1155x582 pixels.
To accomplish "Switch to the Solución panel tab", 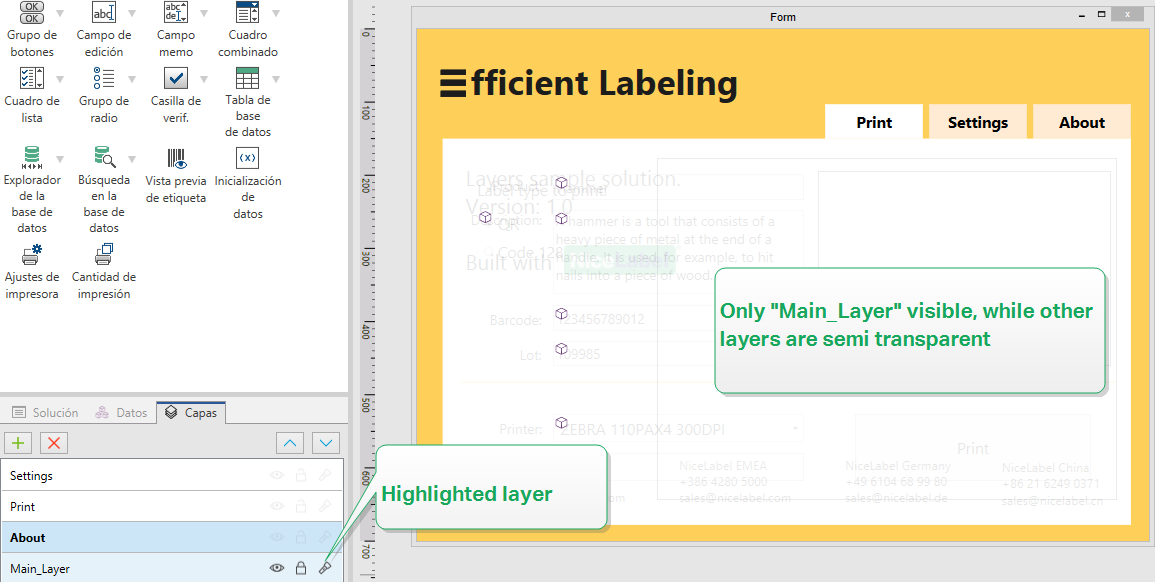I will tap(46, 412).
